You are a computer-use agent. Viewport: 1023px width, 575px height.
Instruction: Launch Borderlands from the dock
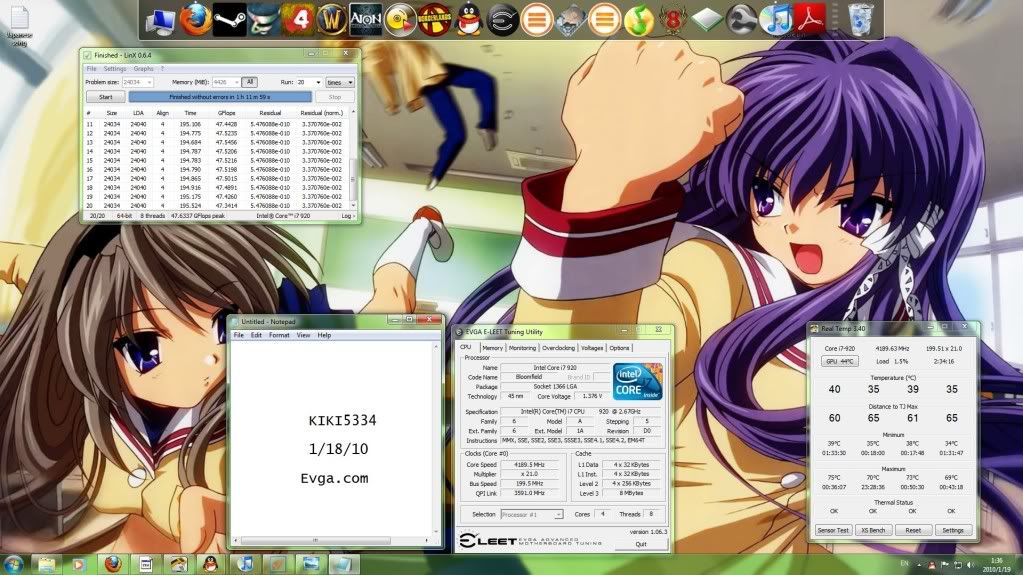435,18
